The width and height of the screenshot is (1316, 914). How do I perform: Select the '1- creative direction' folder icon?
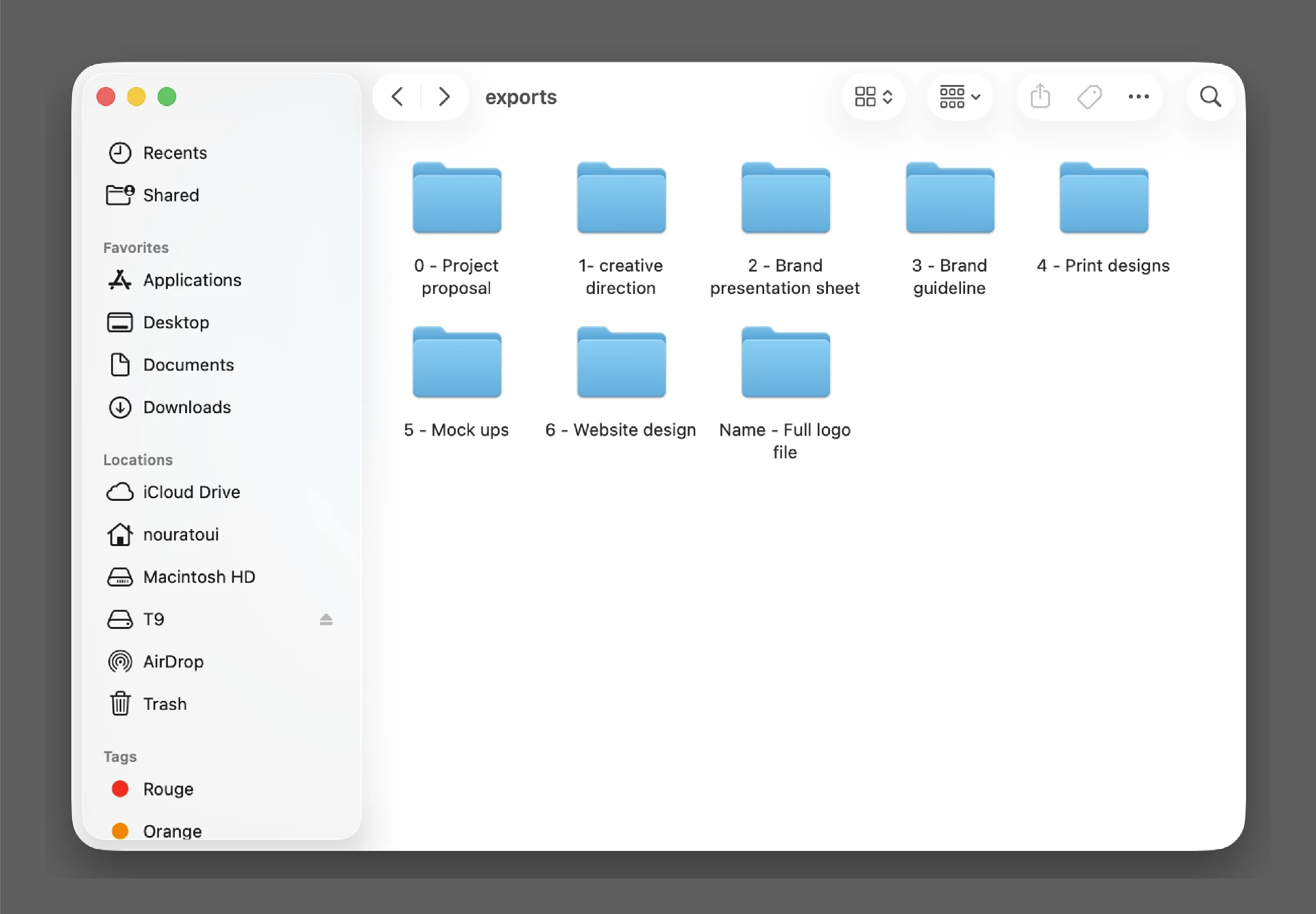621,198
